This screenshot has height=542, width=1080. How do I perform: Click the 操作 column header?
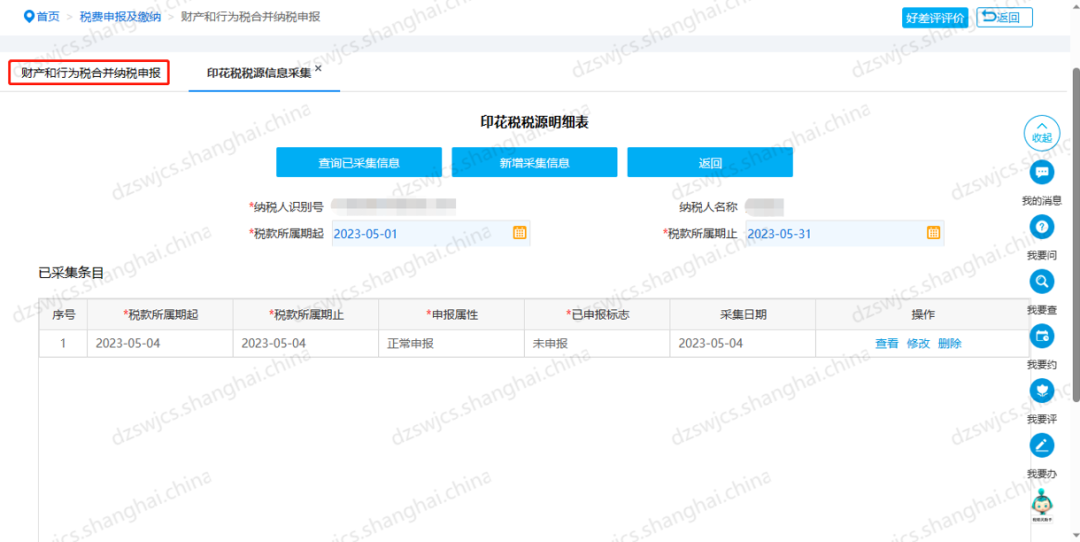click(x=923, y=315)
